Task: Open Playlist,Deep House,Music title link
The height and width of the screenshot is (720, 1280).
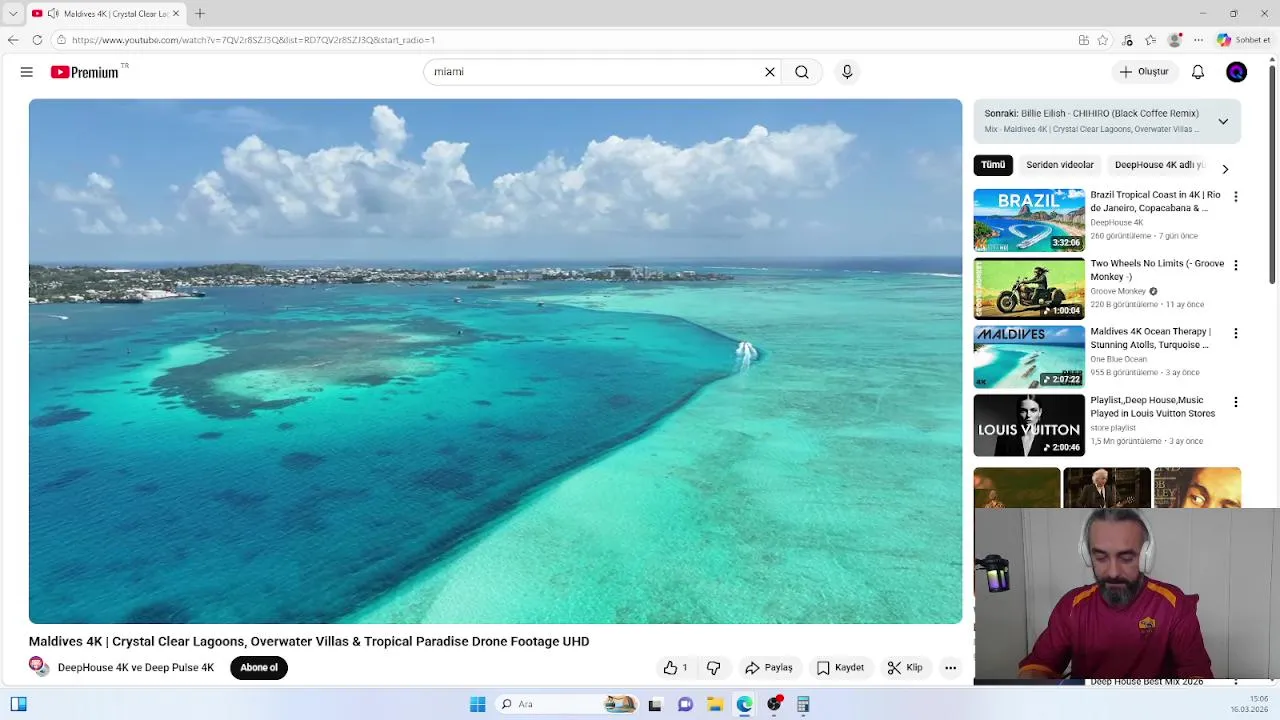Action: (x=1152, y=406)
